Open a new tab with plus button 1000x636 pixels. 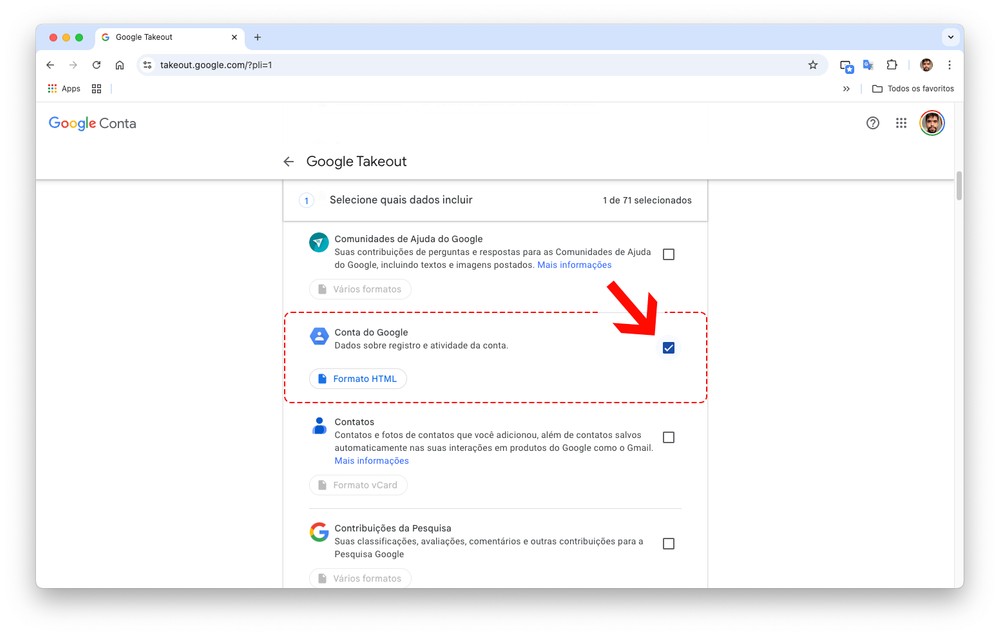[x=257, y=37]
